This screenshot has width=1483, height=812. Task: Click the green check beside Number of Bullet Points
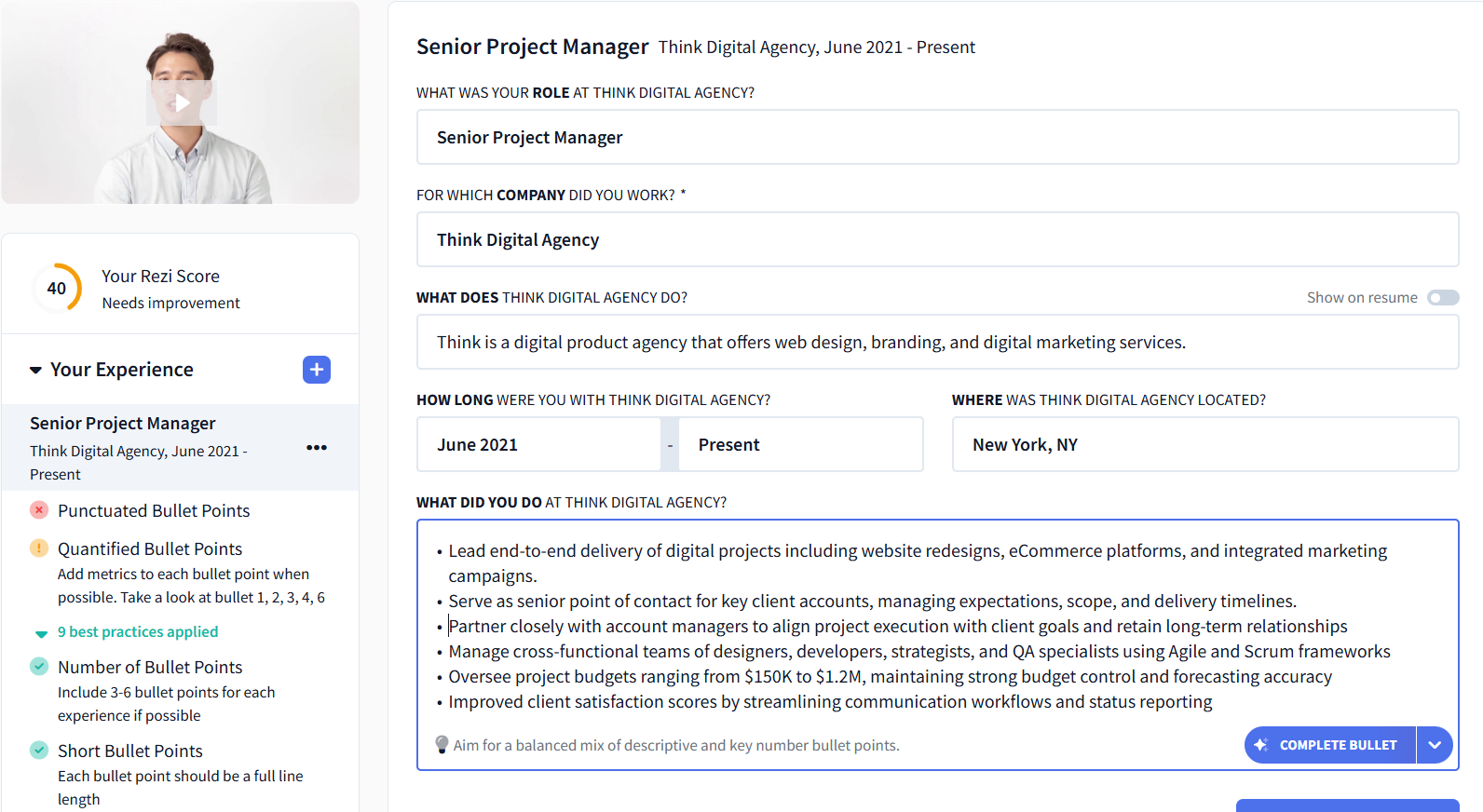[x=38, y=667]
